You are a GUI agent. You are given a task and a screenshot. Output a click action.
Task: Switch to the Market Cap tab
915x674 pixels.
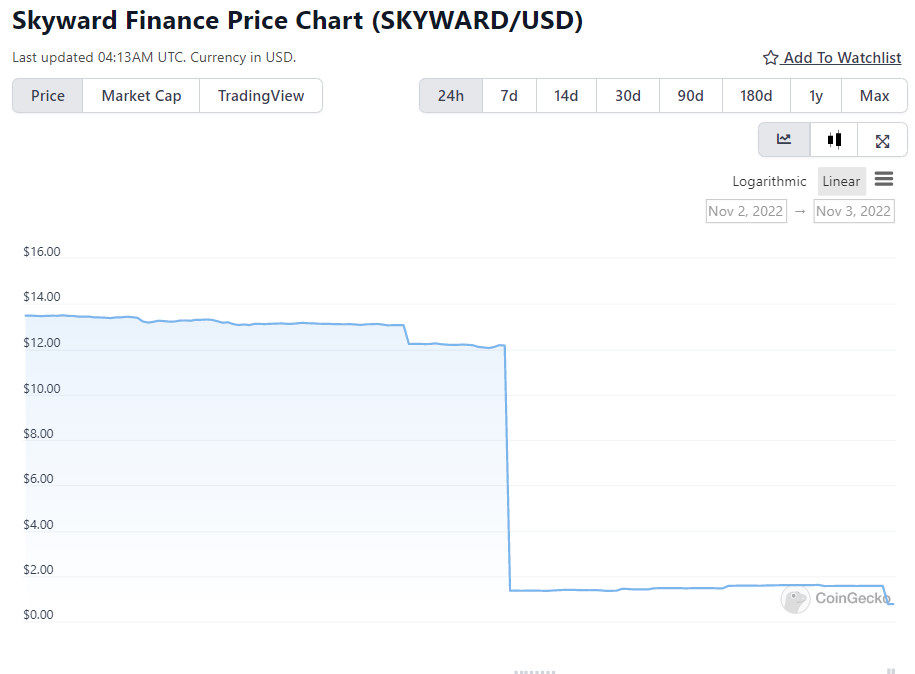[x=141, y=96]
